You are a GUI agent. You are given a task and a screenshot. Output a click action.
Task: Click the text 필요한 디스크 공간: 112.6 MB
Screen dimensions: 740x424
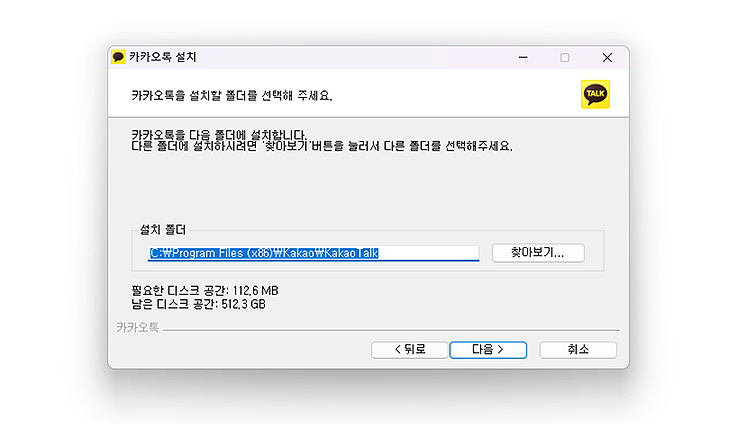click(205, 290)
